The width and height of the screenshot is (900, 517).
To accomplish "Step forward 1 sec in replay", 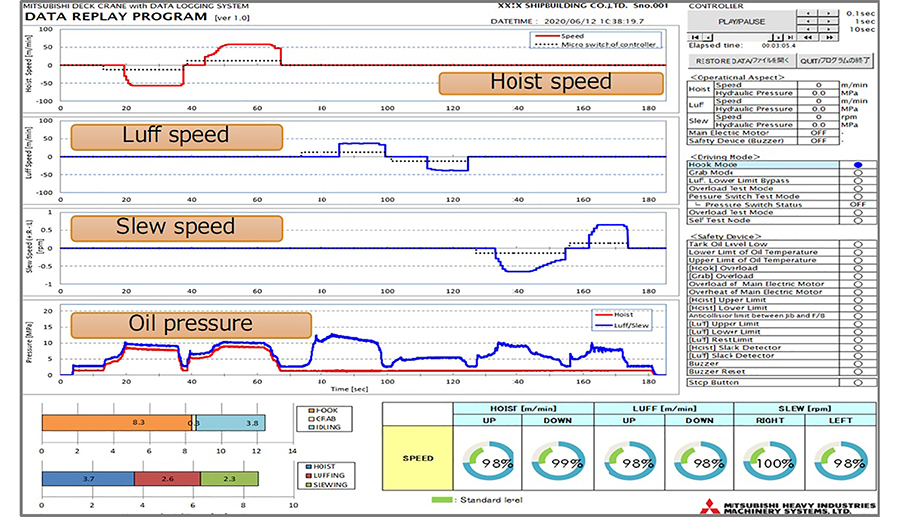I will [828, 21].
